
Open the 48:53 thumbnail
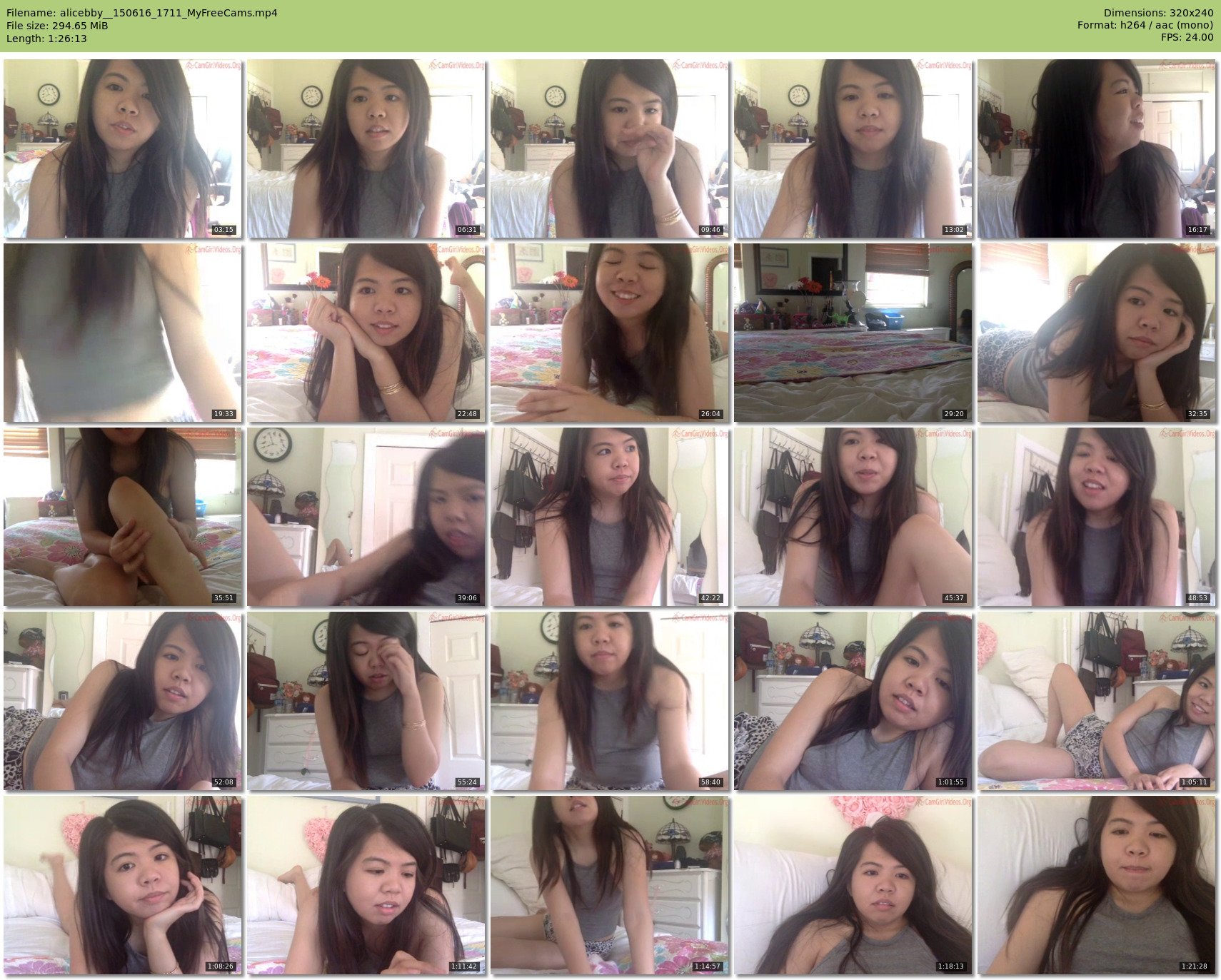pyautogui.click(x=1096, y=517)
